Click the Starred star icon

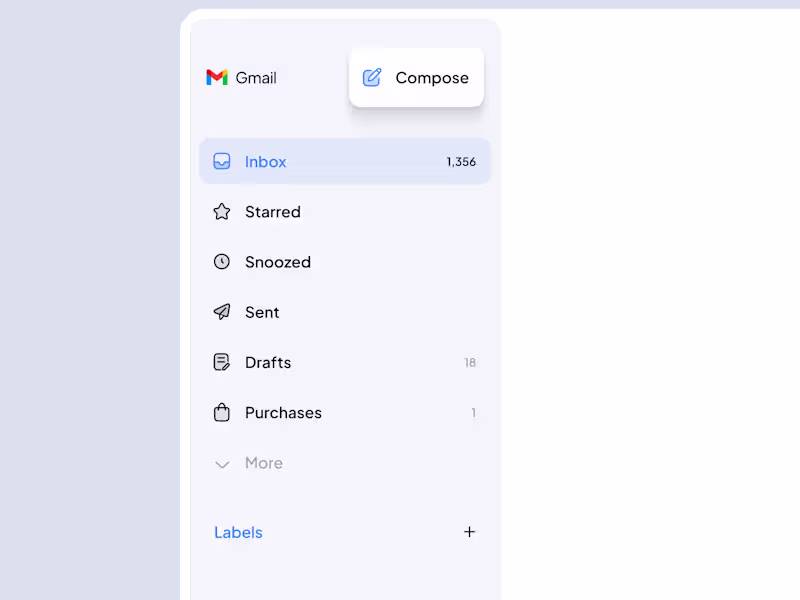tap(222, 212)
